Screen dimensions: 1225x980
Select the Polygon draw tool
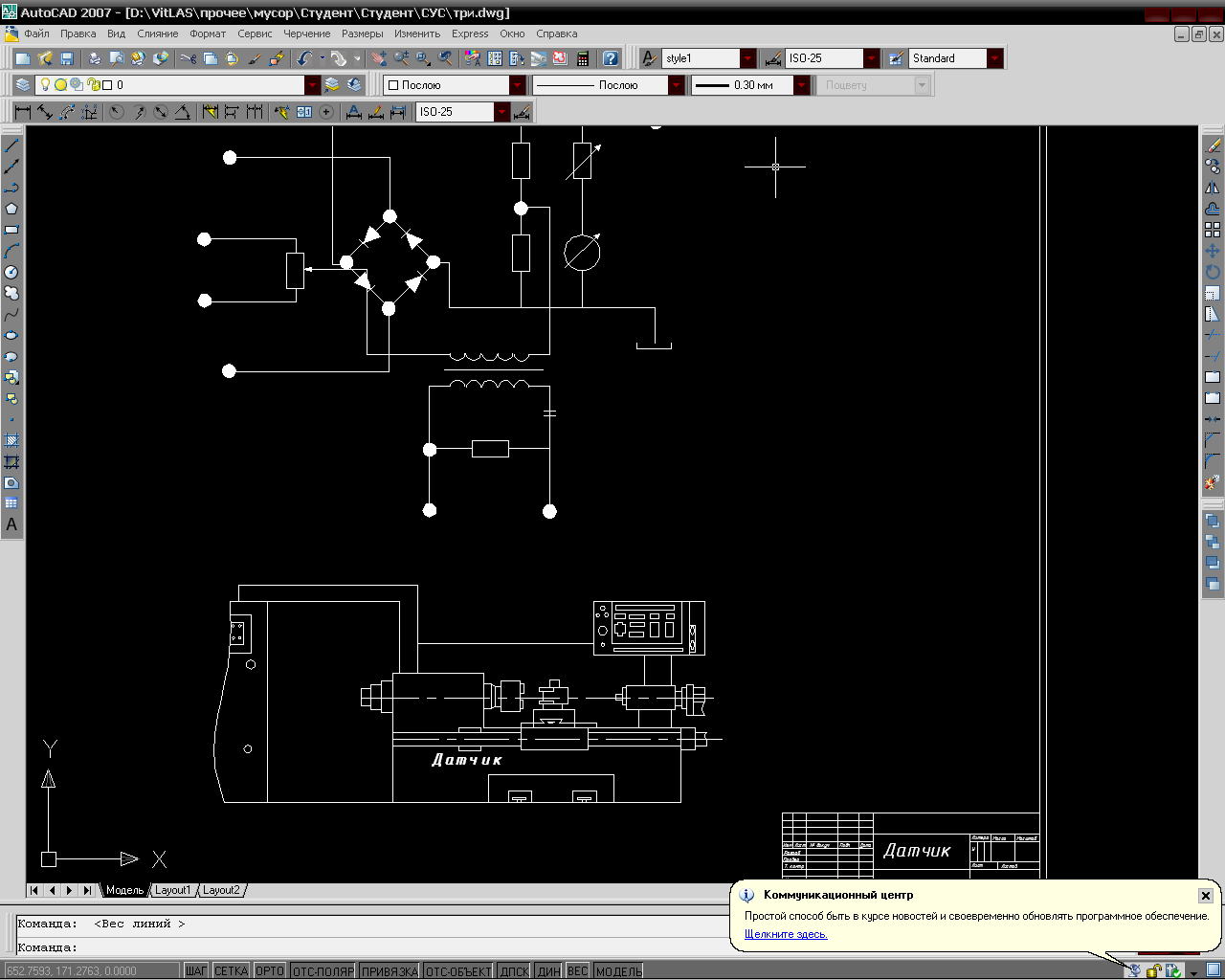[x=11, y=209]
